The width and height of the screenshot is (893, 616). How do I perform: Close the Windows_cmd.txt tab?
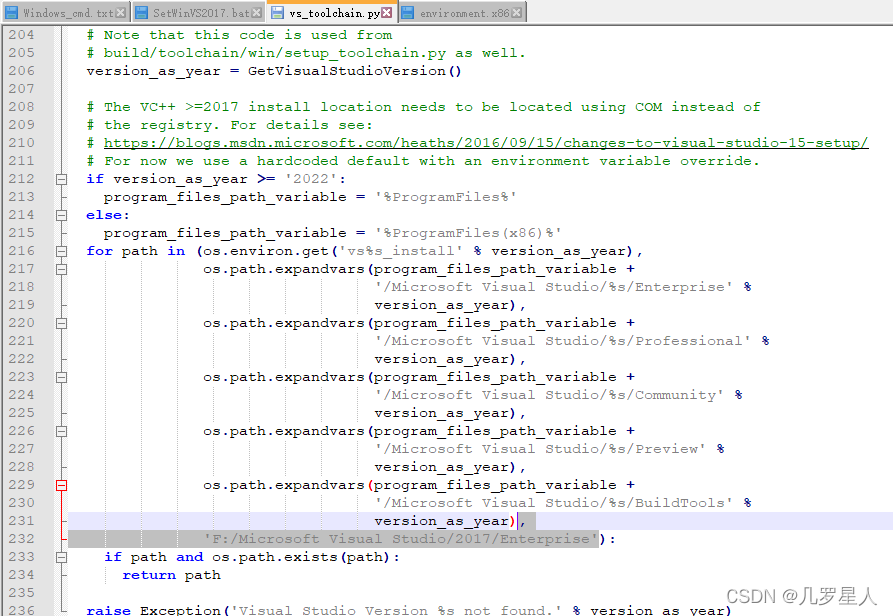click(x=121, y=13)
